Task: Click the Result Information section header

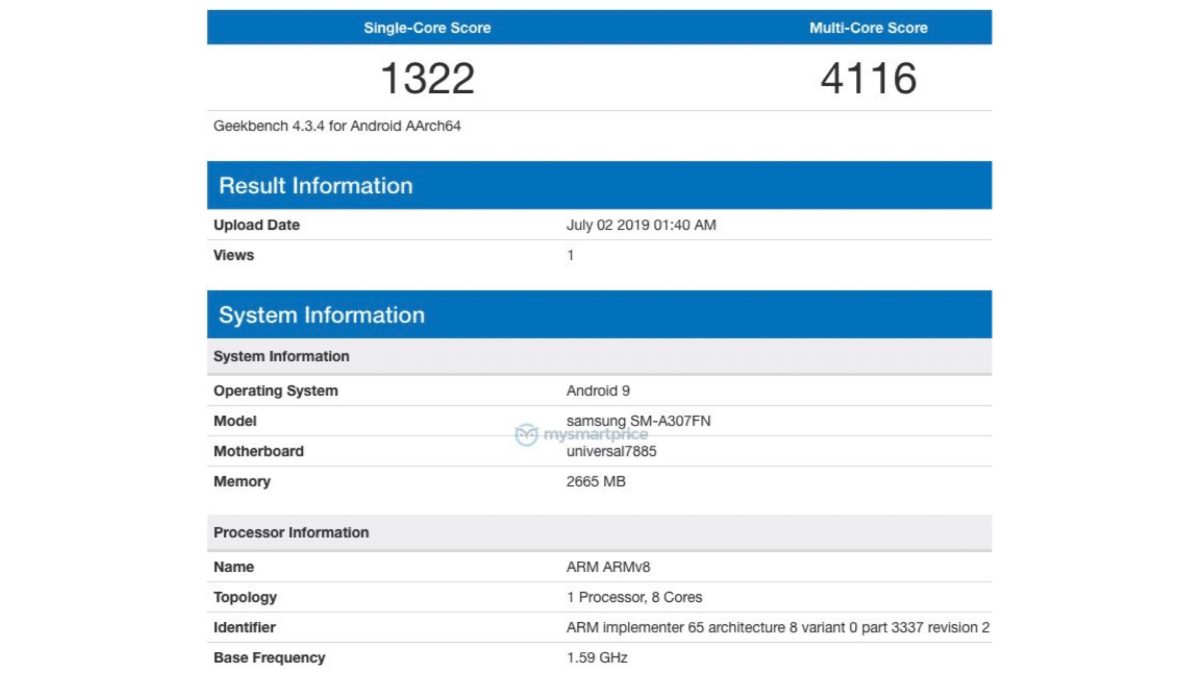Action: [x=316, y=185]
